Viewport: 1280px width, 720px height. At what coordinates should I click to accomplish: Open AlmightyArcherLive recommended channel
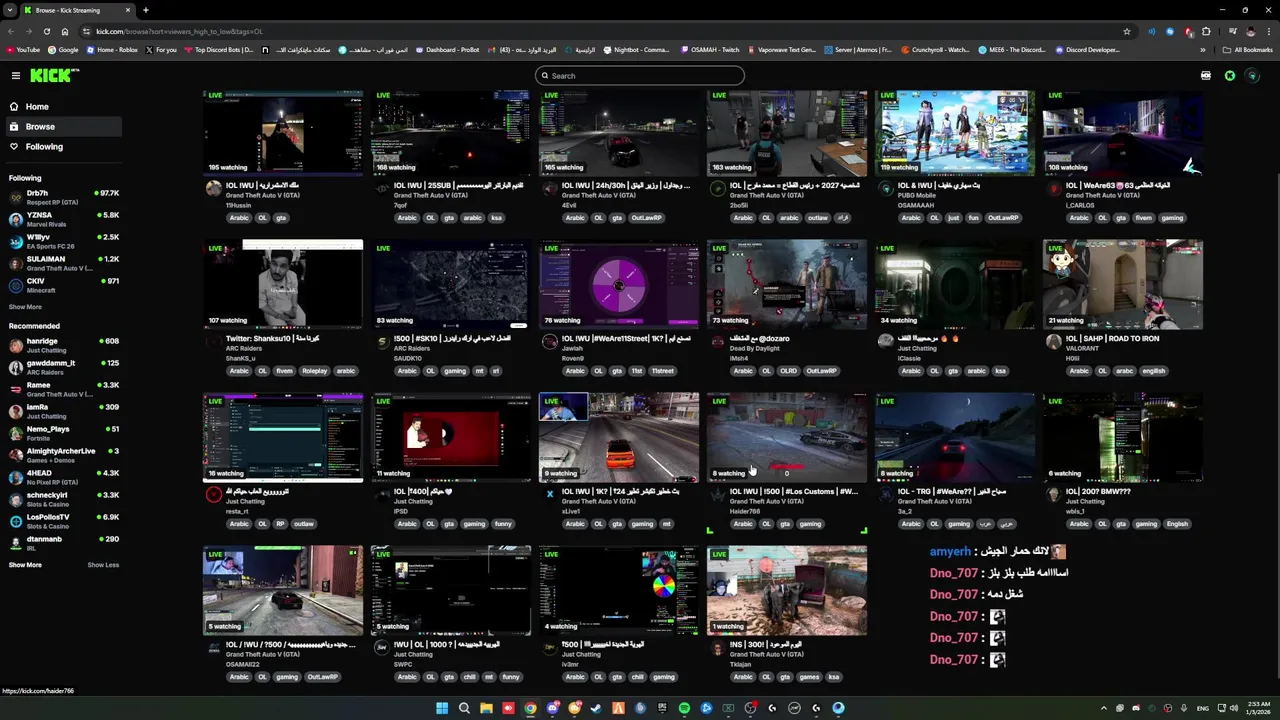pyautogui.click(x=62, y=455)
